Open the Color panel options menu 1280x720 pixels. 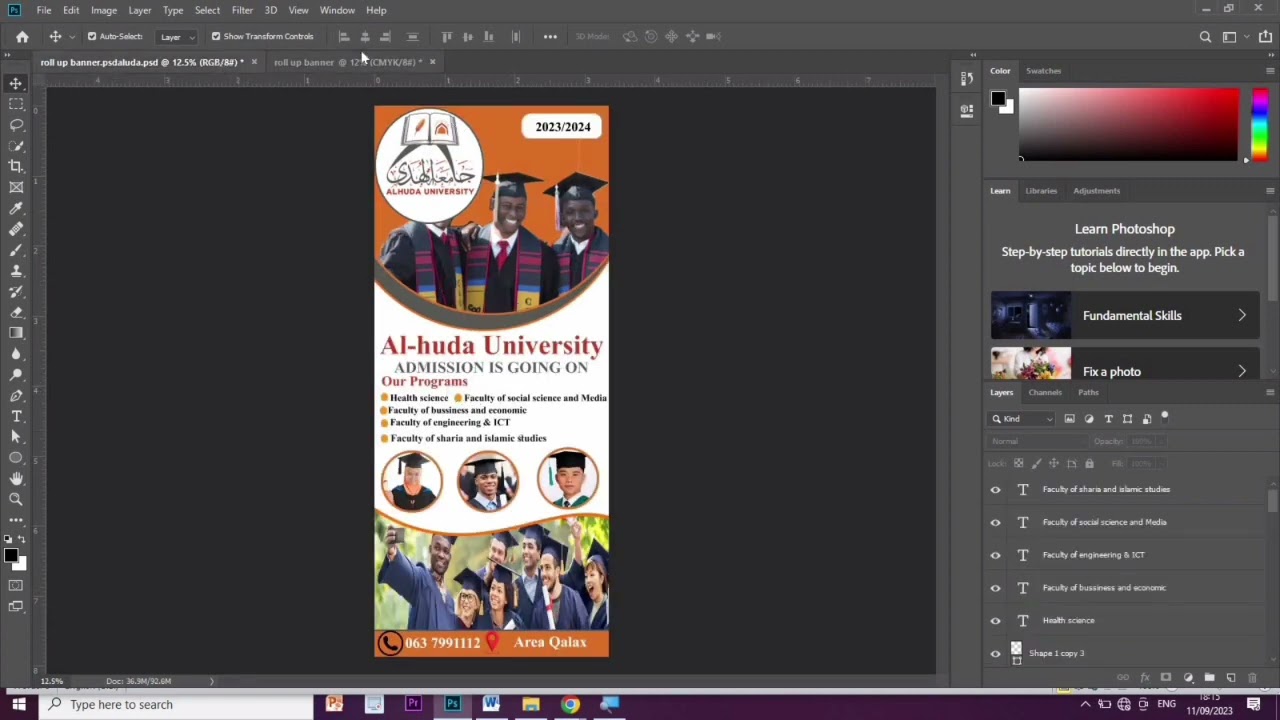pyautogui.click(x=1270, y=71)
